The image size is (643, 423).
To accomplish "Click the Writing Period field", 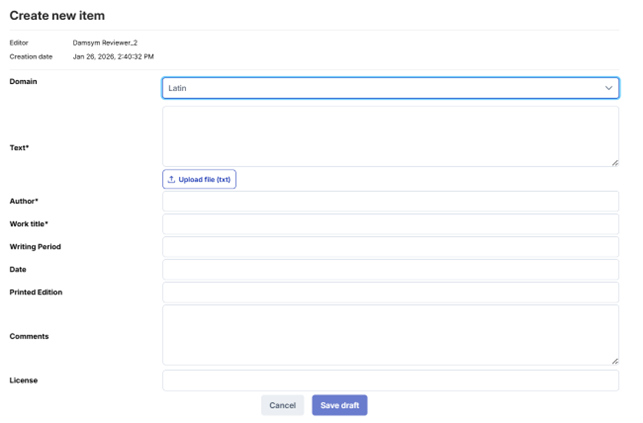I will 390,247.
